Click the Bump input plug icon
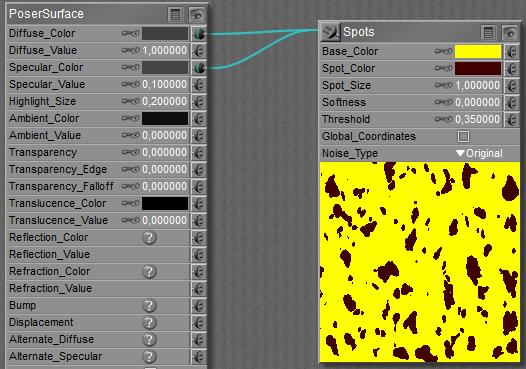This screenshot has width=526, height=369. (199, 306)
